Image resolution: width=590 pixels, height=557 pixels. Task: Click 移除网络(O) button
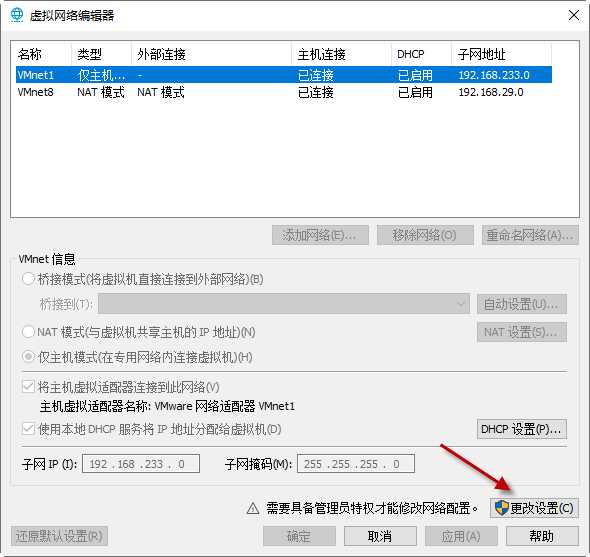[425, 235]
